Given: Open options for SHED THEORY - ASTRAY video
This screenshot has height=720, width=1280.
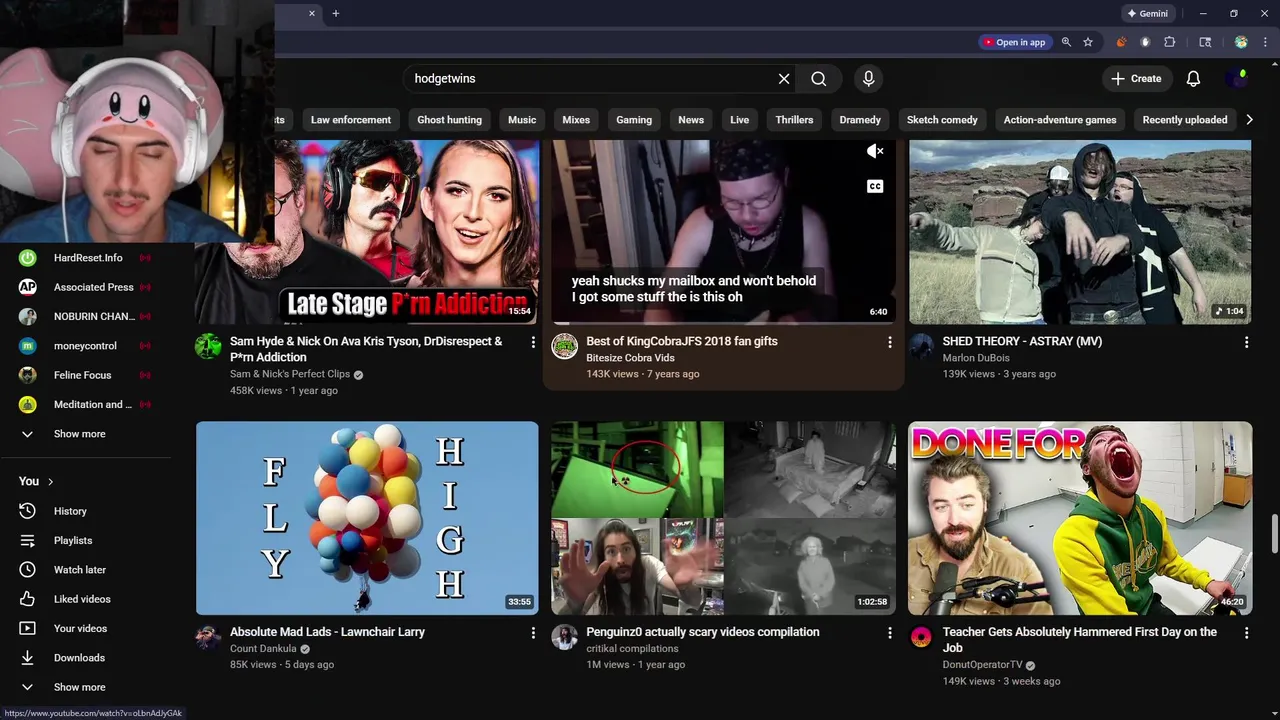Looking at the screenshot, I should click(x=1246, y=342).
